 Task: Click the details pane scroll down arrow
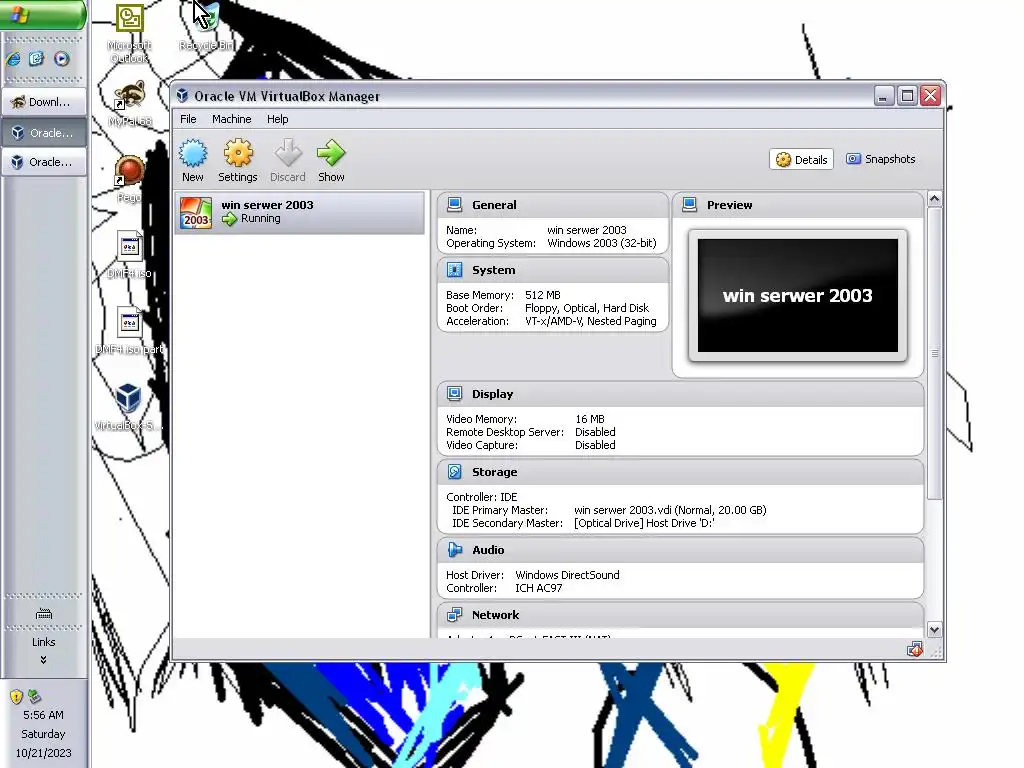point(935,630)
